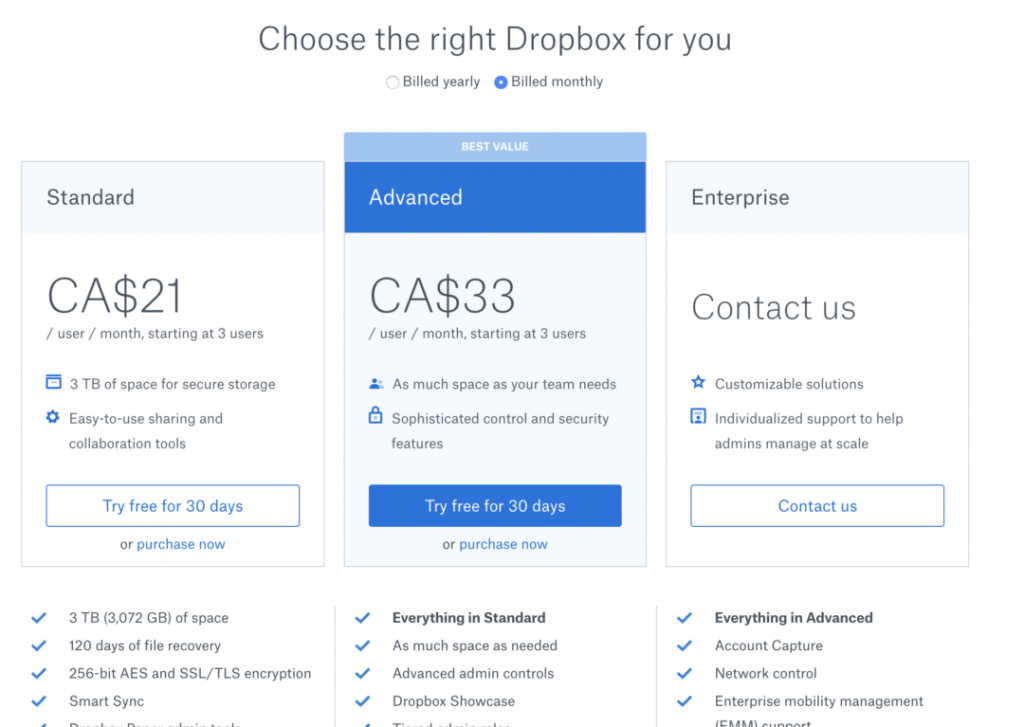Click checkmark beside Everything in Standard
Image resolution: width=1024 pixels, height=727 pixels.
point(362,618)
